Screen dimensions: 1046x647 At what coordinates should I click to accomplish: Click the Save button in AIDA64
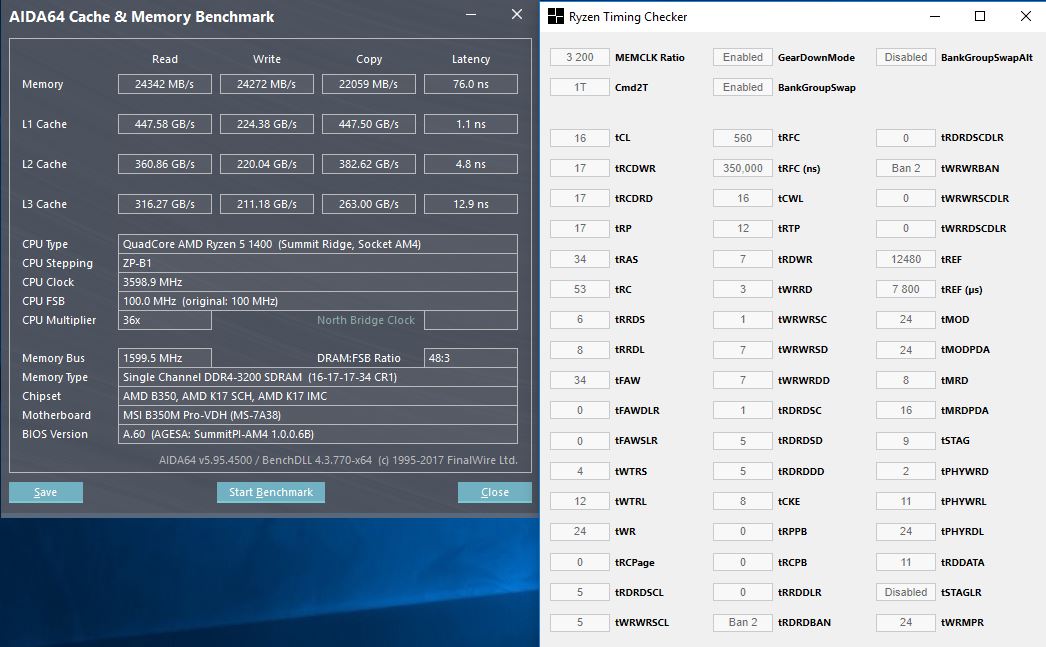click(46, 492)
